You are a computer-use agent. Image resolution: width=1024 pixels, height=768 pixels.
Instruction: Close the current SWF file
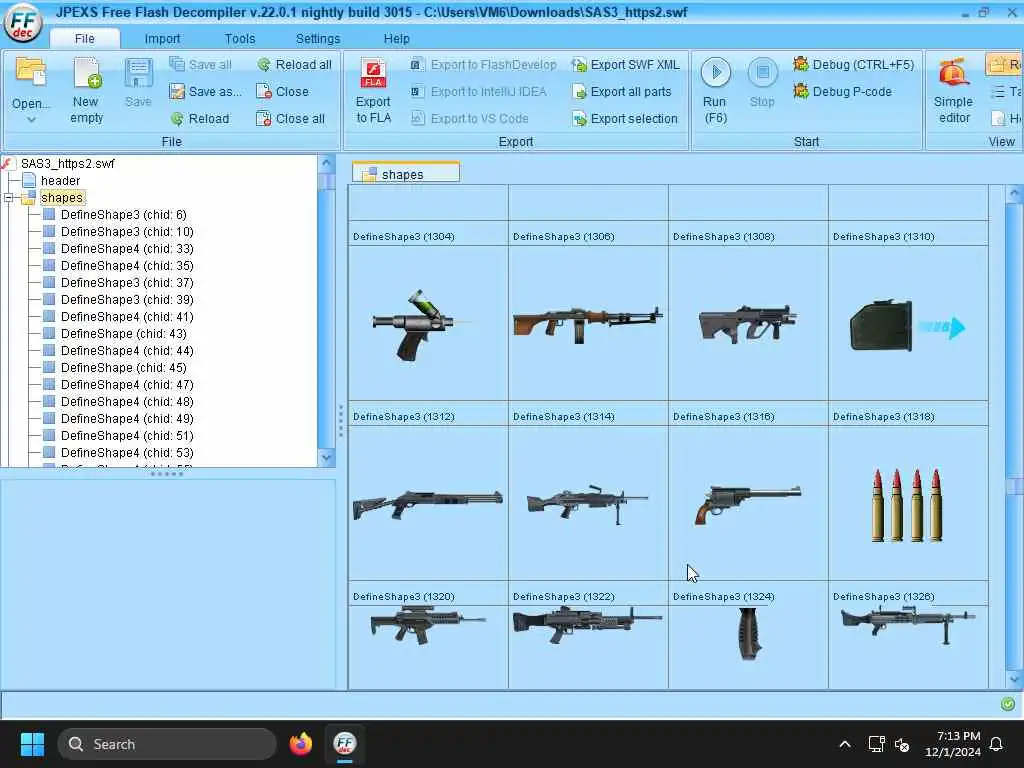[282, 91]
